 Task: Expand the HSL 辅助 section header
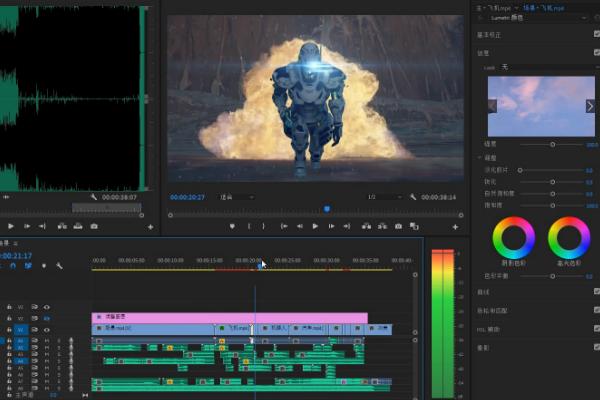click(x=488, y=329)
